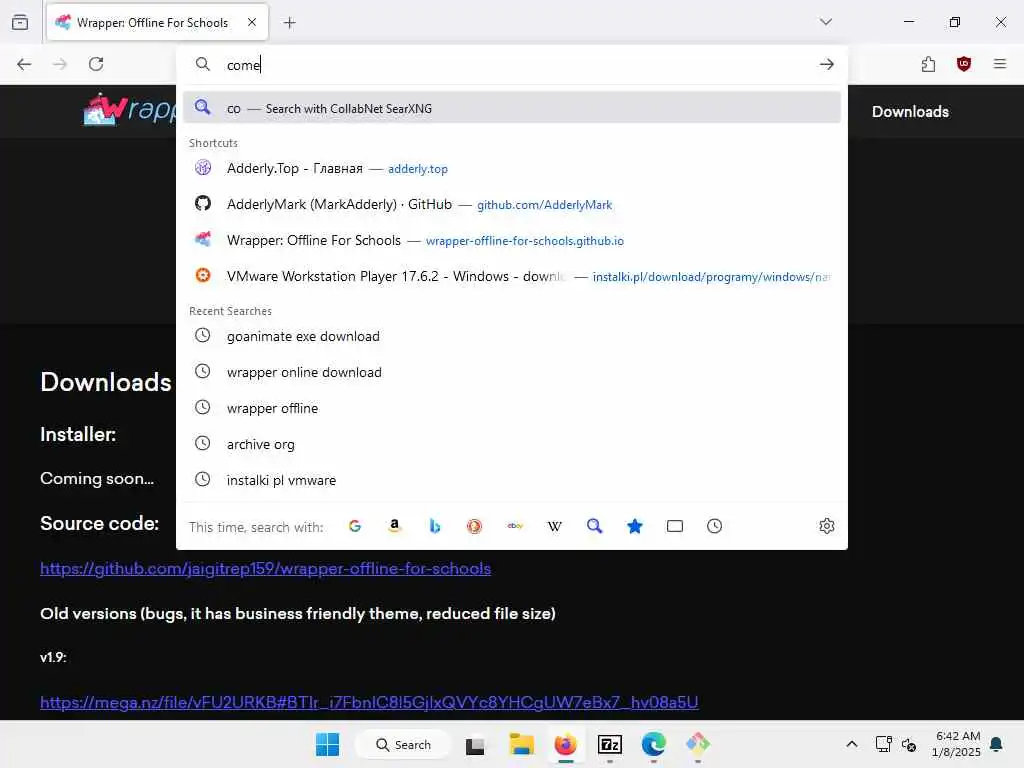Click the Firefox taskbar icon
Screen dimensions: 1024x768
point(566,744)
